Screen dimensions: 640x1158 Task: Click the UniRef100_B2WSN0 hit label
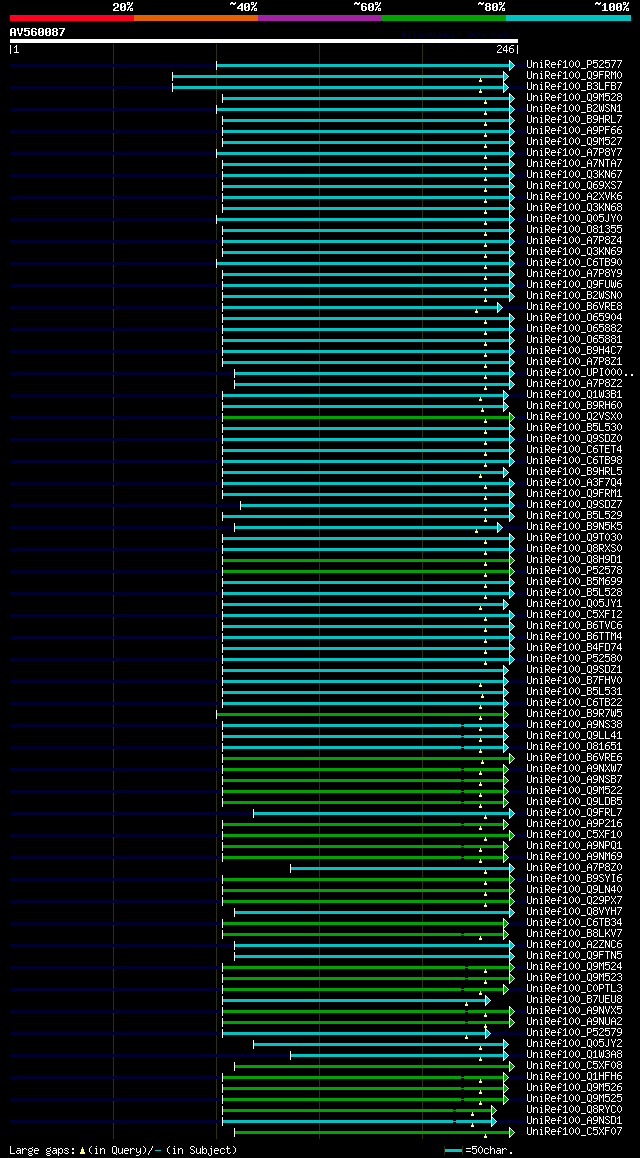(574, 295)
